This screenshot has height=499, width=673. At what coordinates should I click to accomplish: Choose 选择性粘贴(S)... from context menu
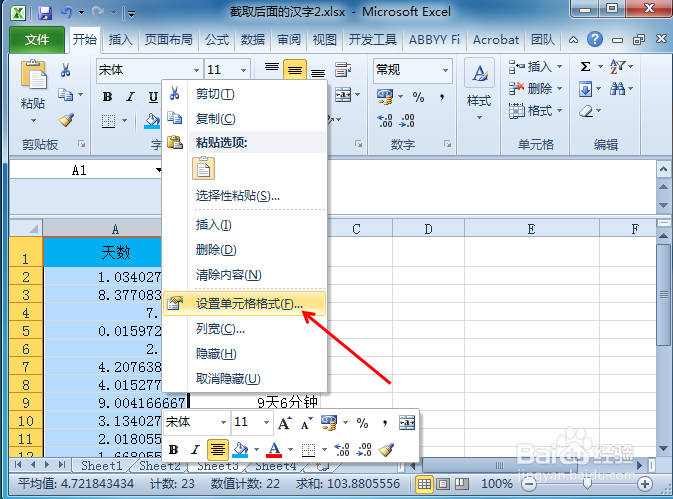pyautogui.click(x=244, y=196)
